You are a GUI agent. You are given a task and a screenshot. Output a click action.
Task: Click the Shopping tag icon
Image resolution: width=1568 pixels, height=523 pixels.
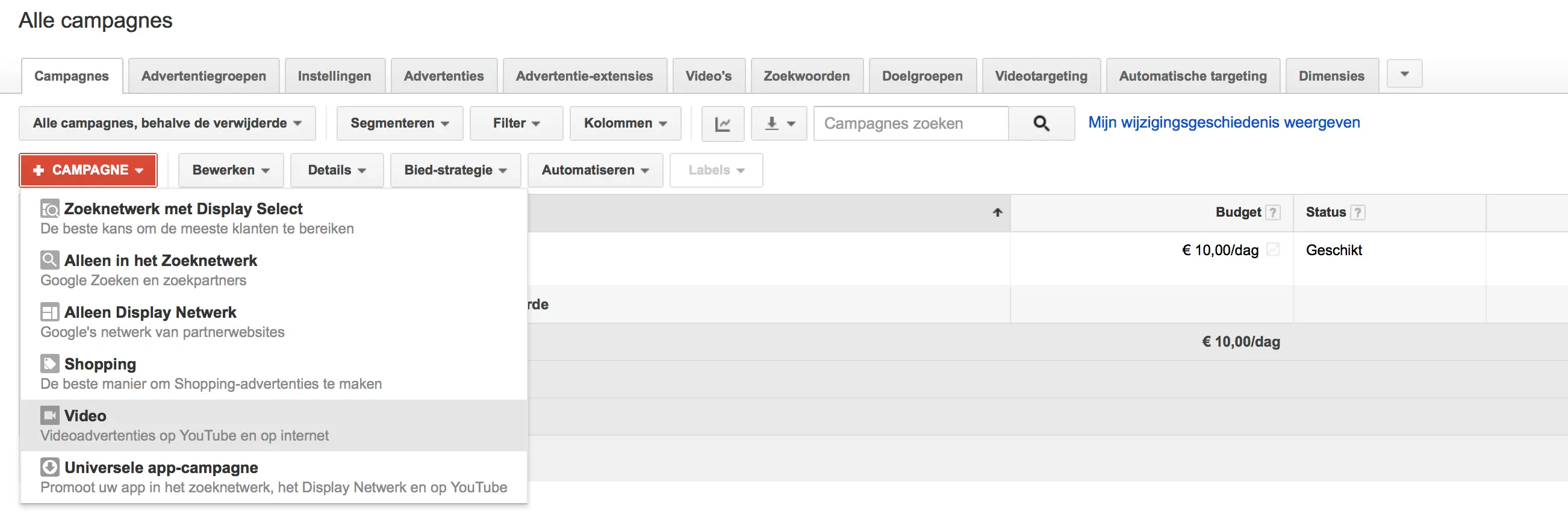pos(50,364)
